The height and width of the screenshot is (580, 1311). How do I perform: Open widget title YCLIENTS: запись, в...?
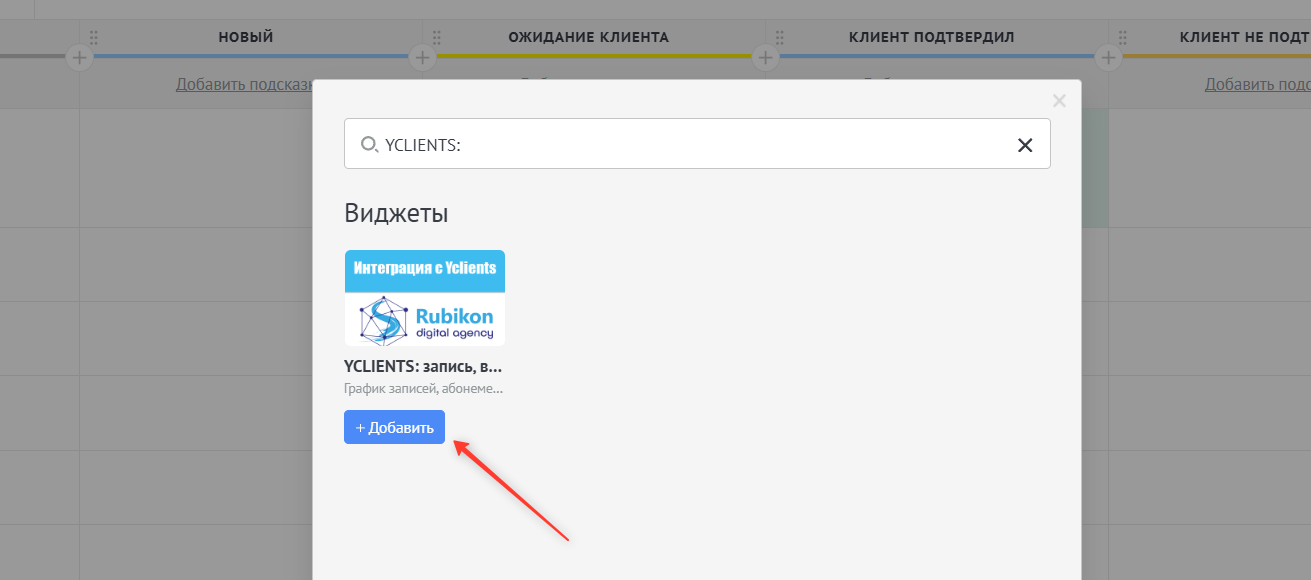click(x=423, y=366)
